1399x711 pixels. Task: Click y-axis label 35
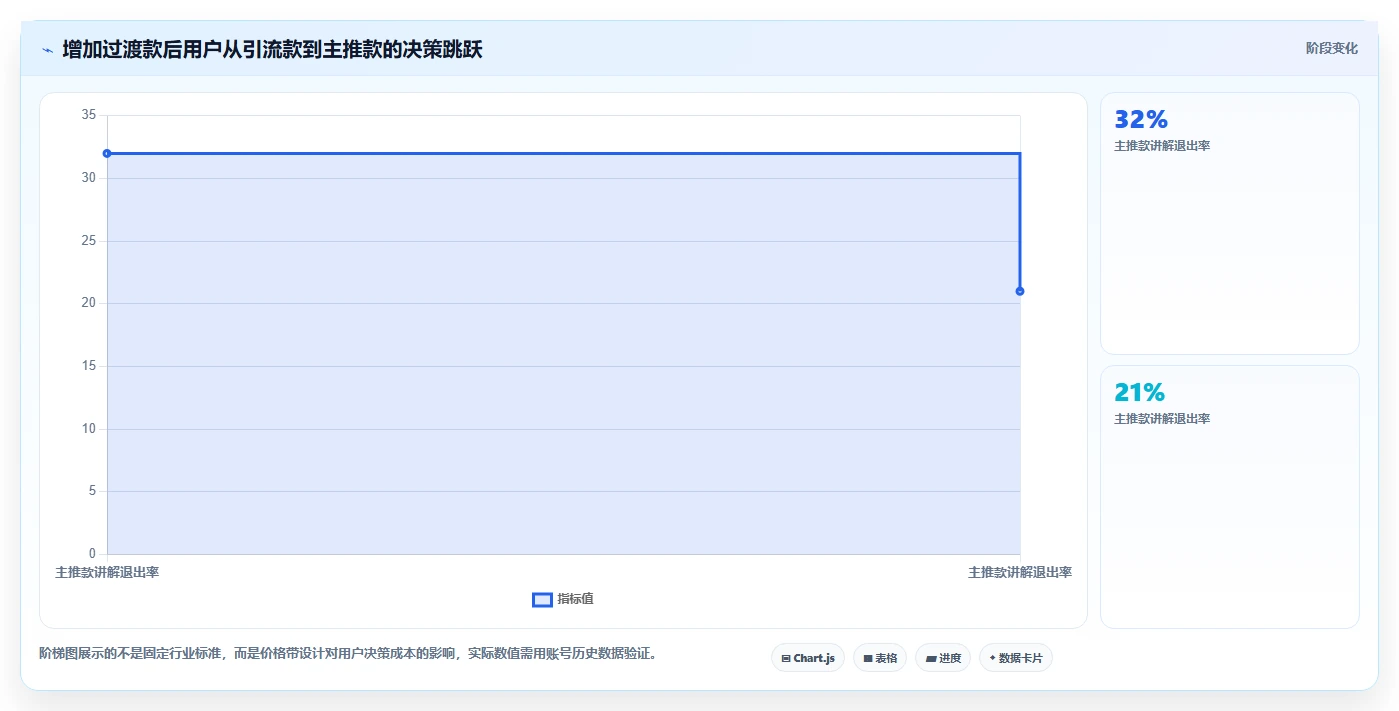point(89,115)
